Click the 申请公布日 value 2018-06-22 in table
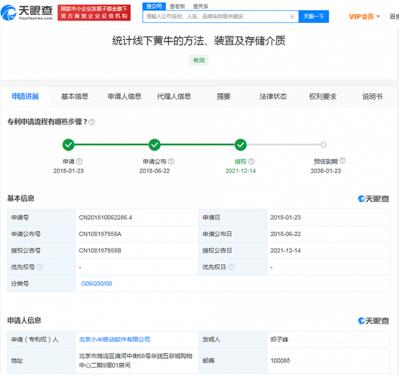This screenshot has width=399, height=375. tap(285, 234)
